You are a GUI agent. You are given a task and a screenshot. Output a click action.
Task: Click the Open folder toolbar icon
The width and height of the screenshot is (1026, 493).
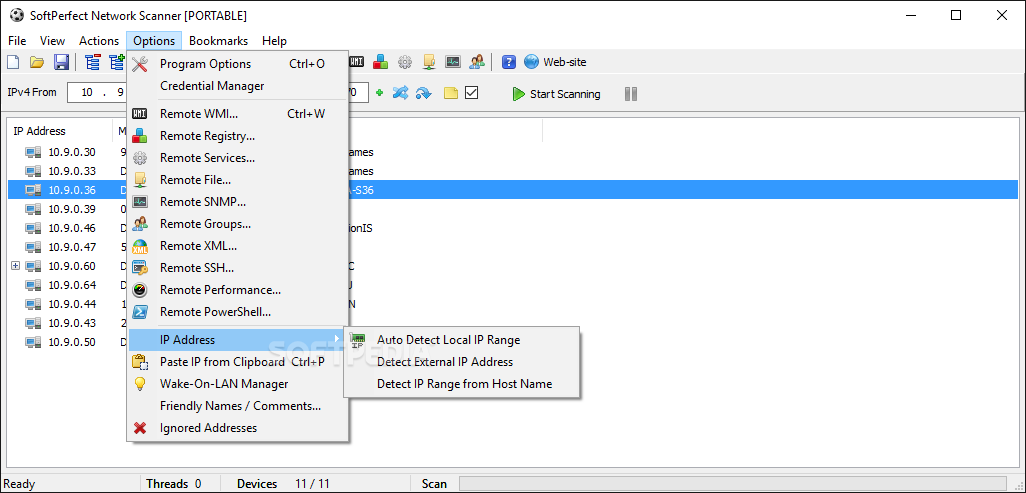click(x=37, y=62)
